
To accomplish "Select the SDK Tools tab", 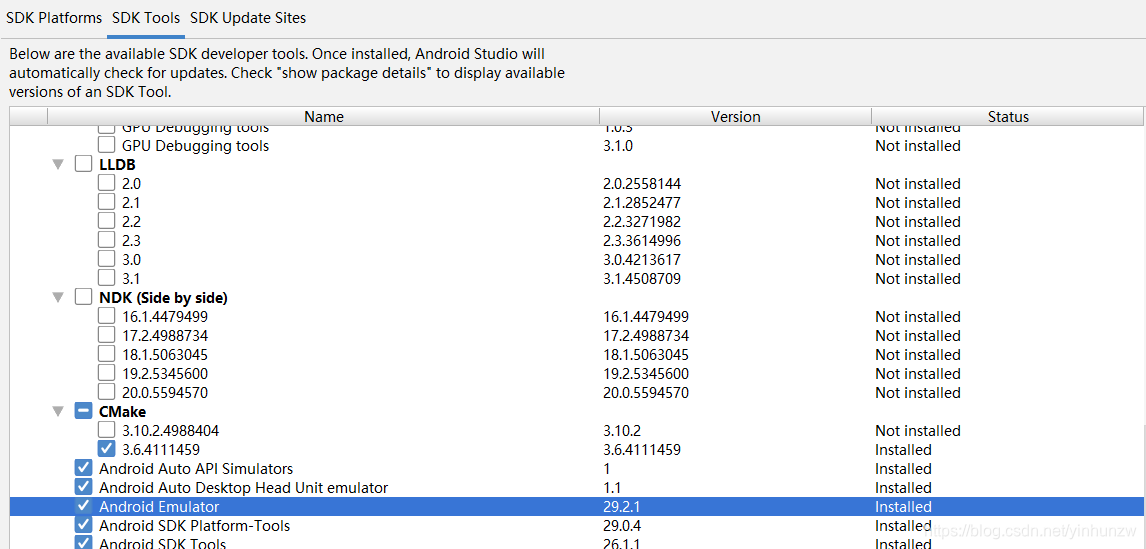I will coord(145,18).
